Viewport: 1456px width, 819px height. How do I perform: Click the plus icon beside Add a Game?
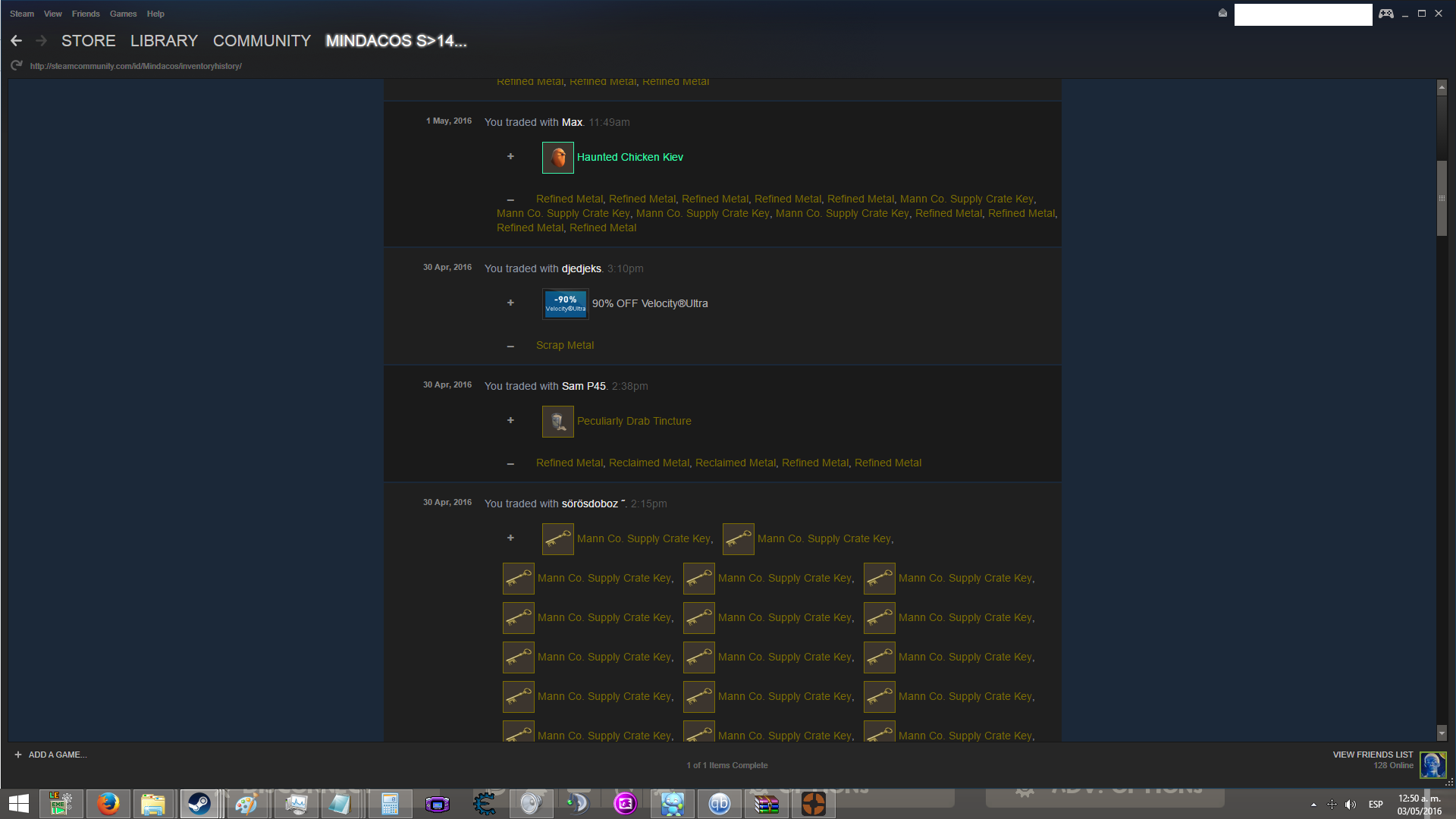pyautogui.click(x=18, y=755)
